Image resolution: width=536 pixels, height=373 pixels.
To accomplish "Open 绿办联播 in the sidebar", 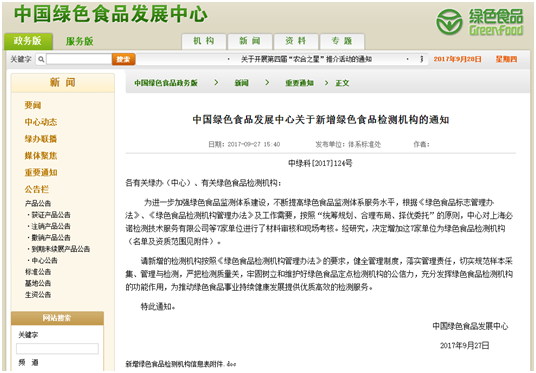I will (41, 139).
